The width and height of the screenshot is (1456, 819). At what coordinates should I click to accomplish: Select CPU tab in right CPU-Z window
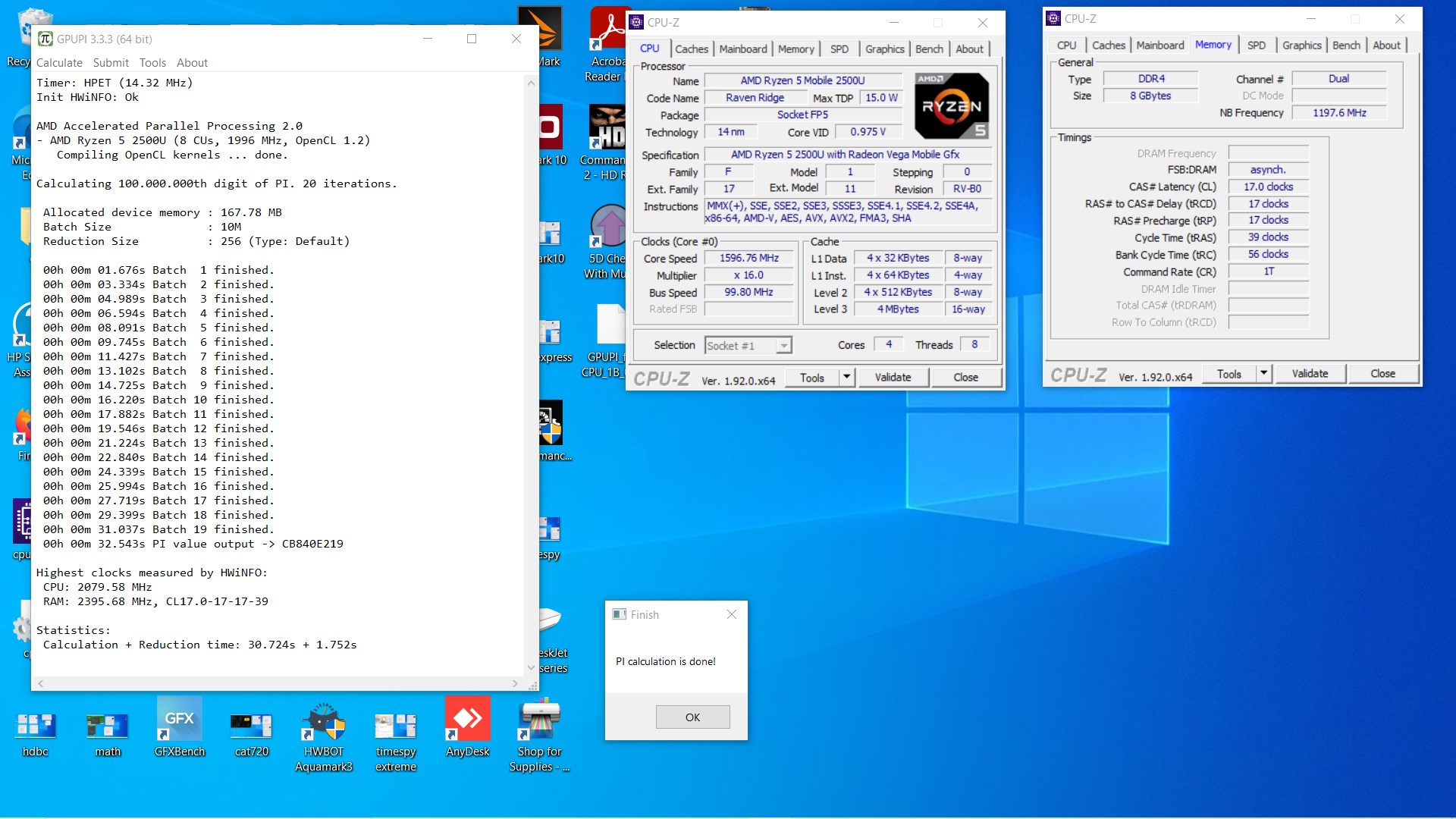pyautogui.click(x=1066, y=45)
